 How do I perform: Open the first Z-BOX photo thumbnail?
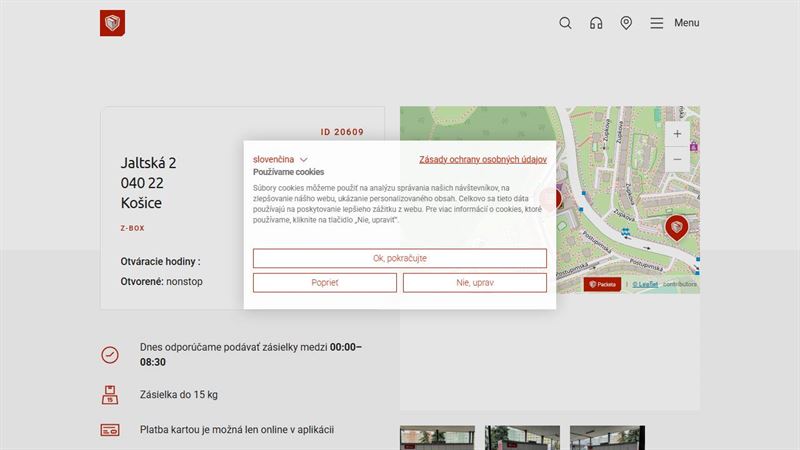(437, 438)
